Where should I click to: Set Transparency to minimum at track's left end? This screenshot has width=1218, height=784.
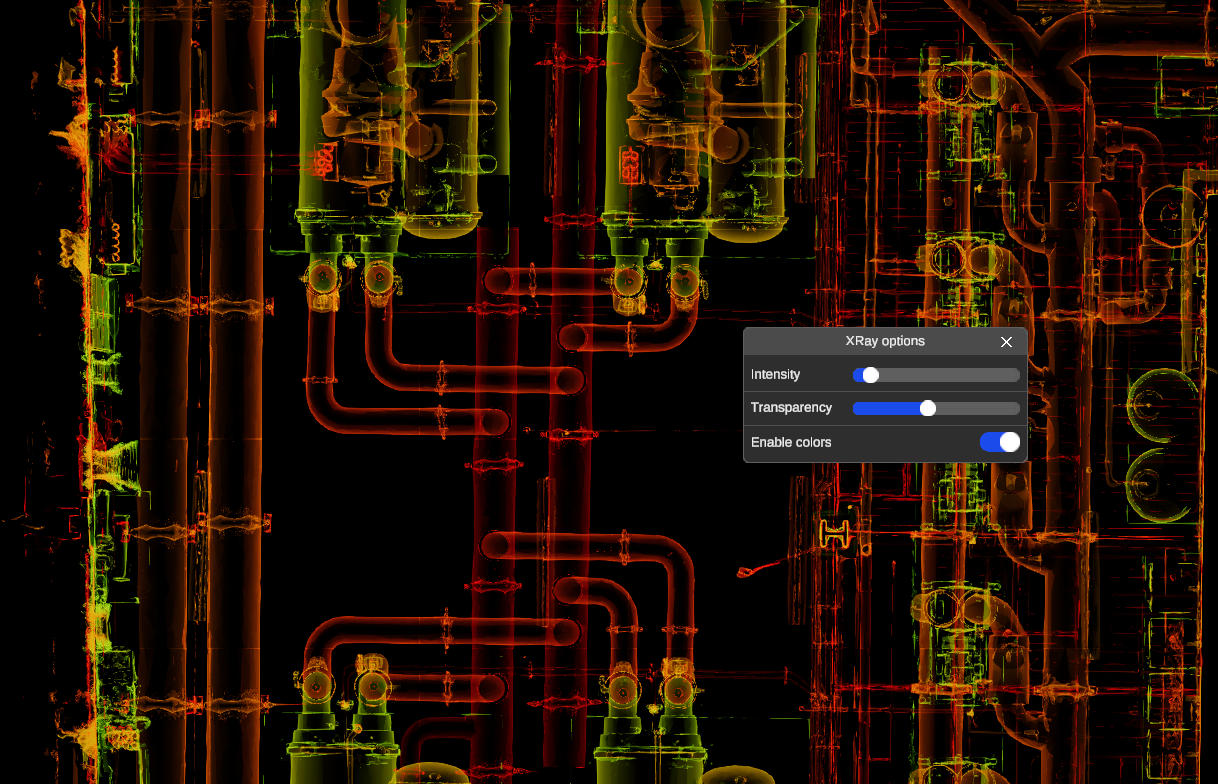pos(855,408)
